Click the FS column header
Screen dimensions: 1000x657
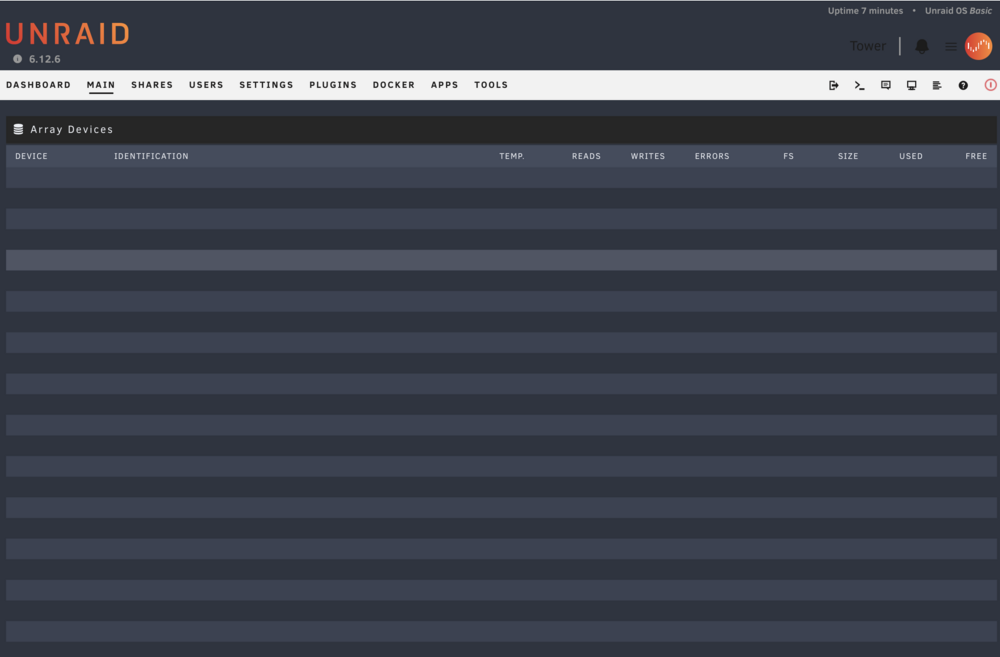point(788,156)
